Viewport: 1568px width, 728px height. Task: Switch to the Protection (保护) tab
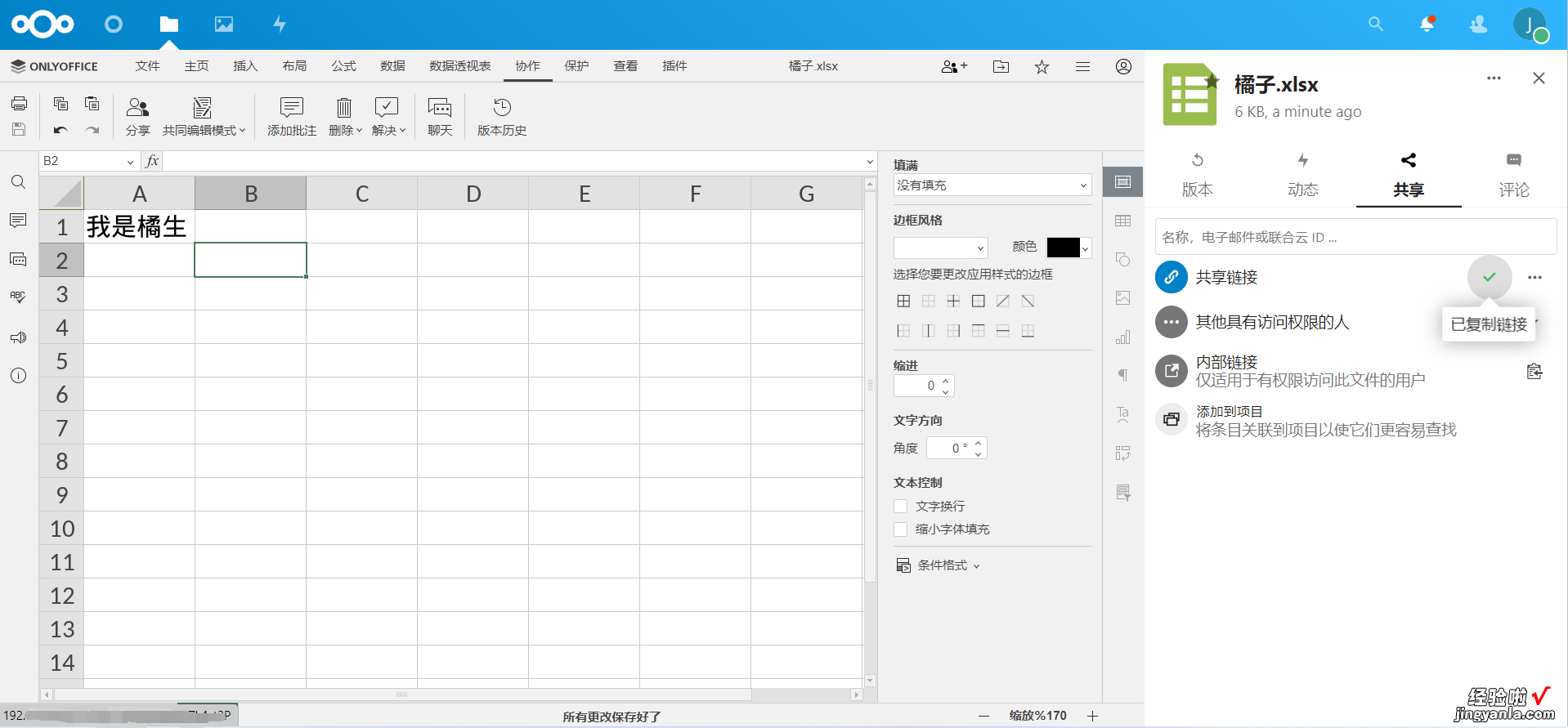576,66
